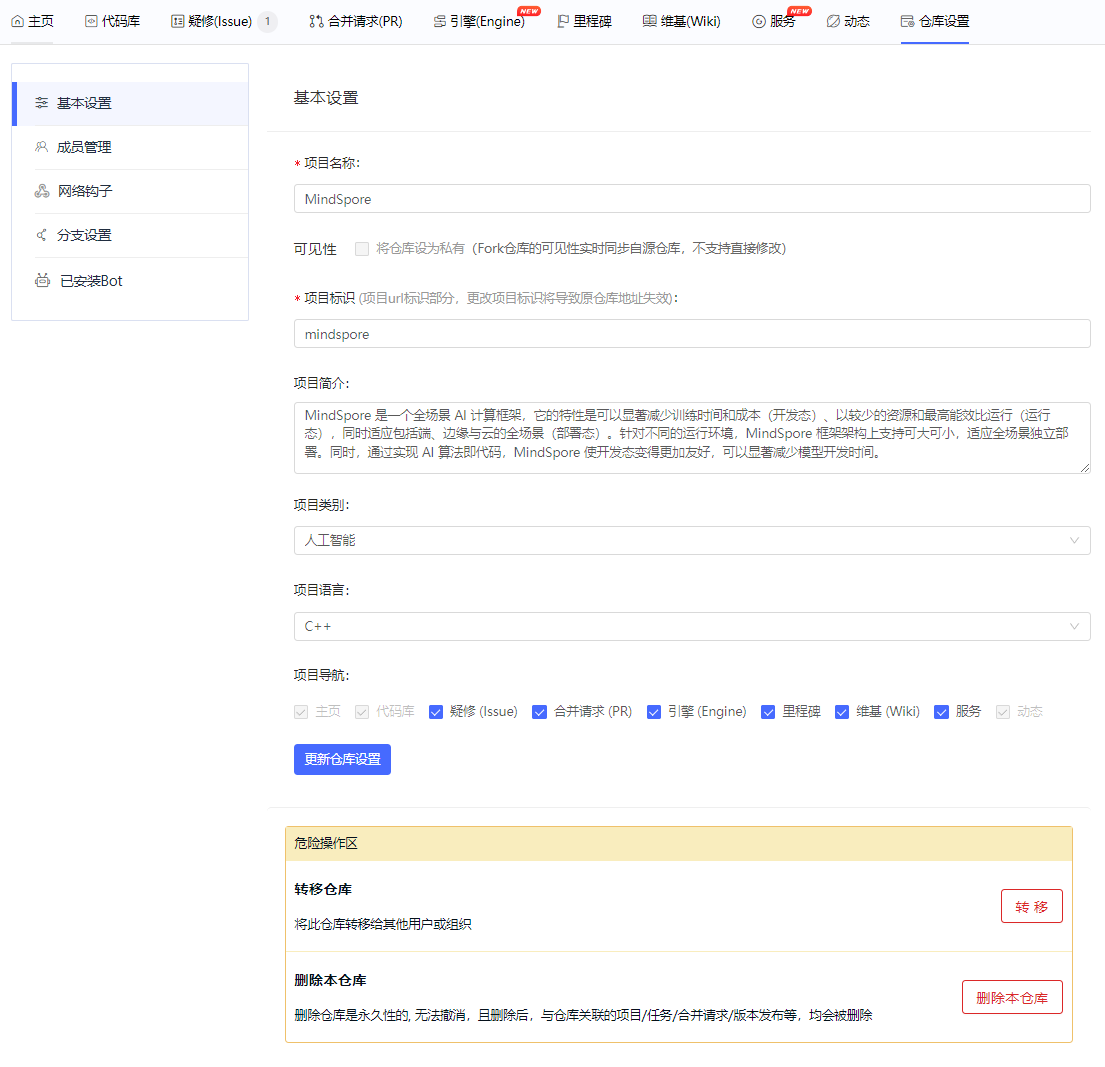
Task: Uncheck 维基 (Wiki) navigation checkbox
Action: (841, 712)
